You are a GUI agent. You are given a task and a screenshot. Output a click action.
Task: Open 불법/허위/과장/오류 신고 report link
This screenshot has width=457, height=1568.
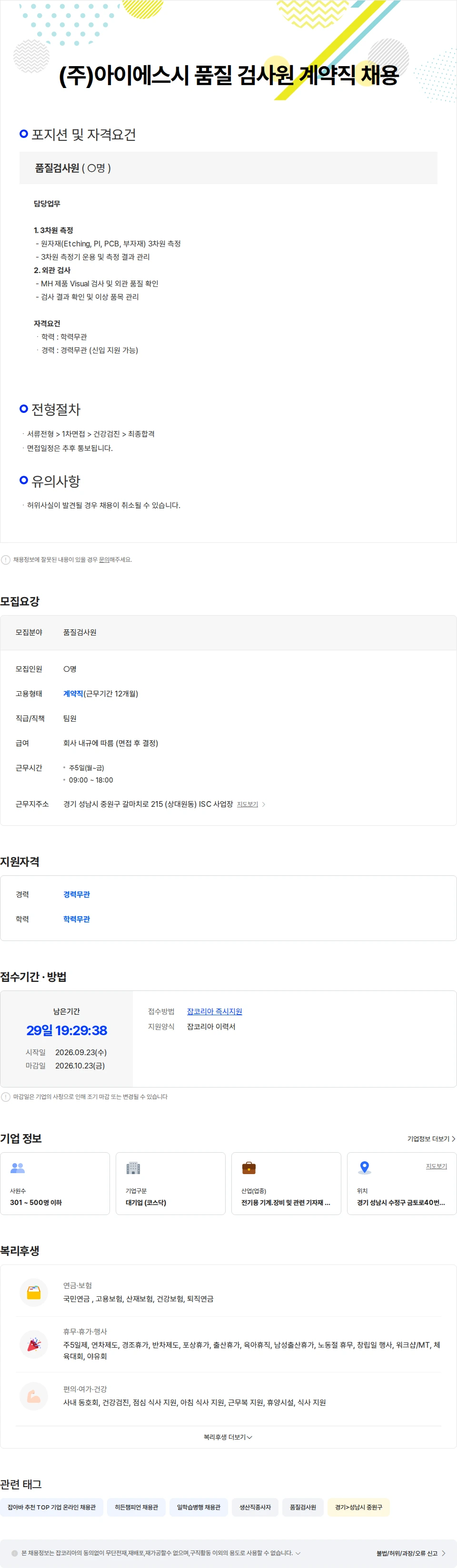(x=411, y=1553)
